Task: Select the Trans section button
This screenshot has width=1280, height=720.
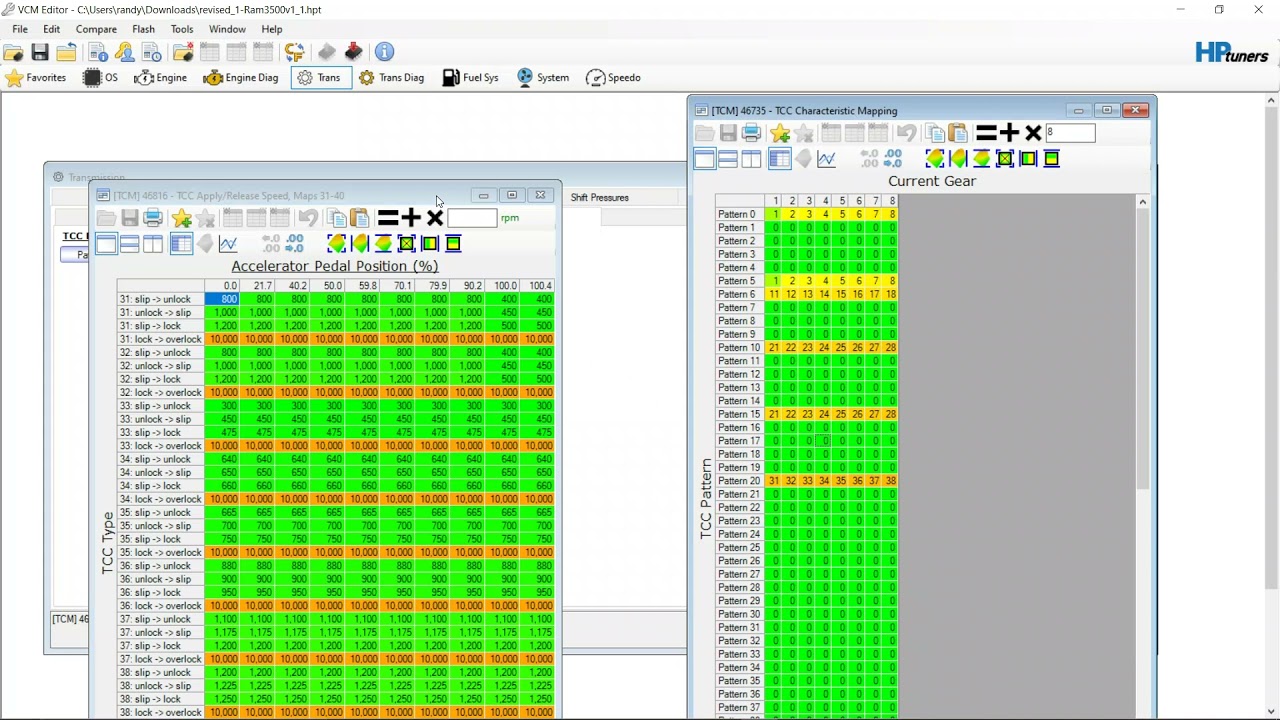Action: pyautogui.click(x=321, y=78)
